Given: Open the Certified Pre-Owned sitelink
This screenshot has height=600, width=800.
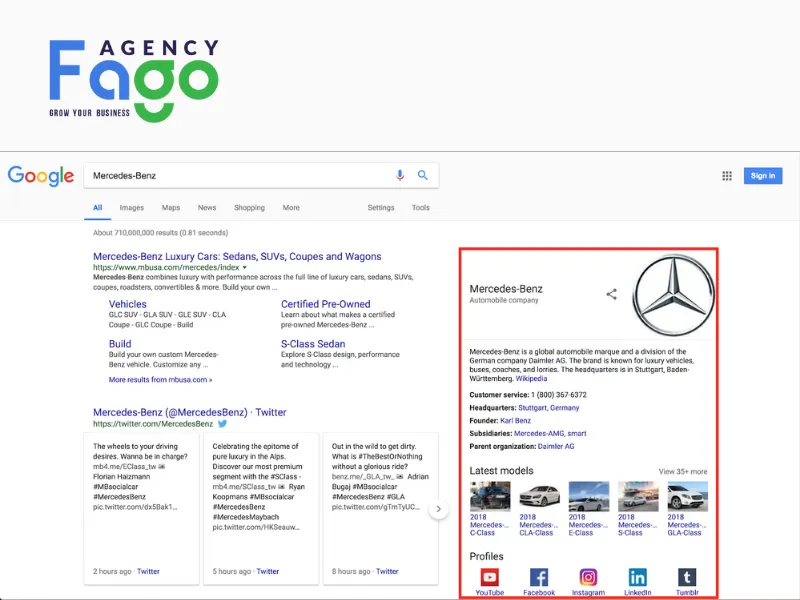Looking at the screenshot, I should point(326,304).
